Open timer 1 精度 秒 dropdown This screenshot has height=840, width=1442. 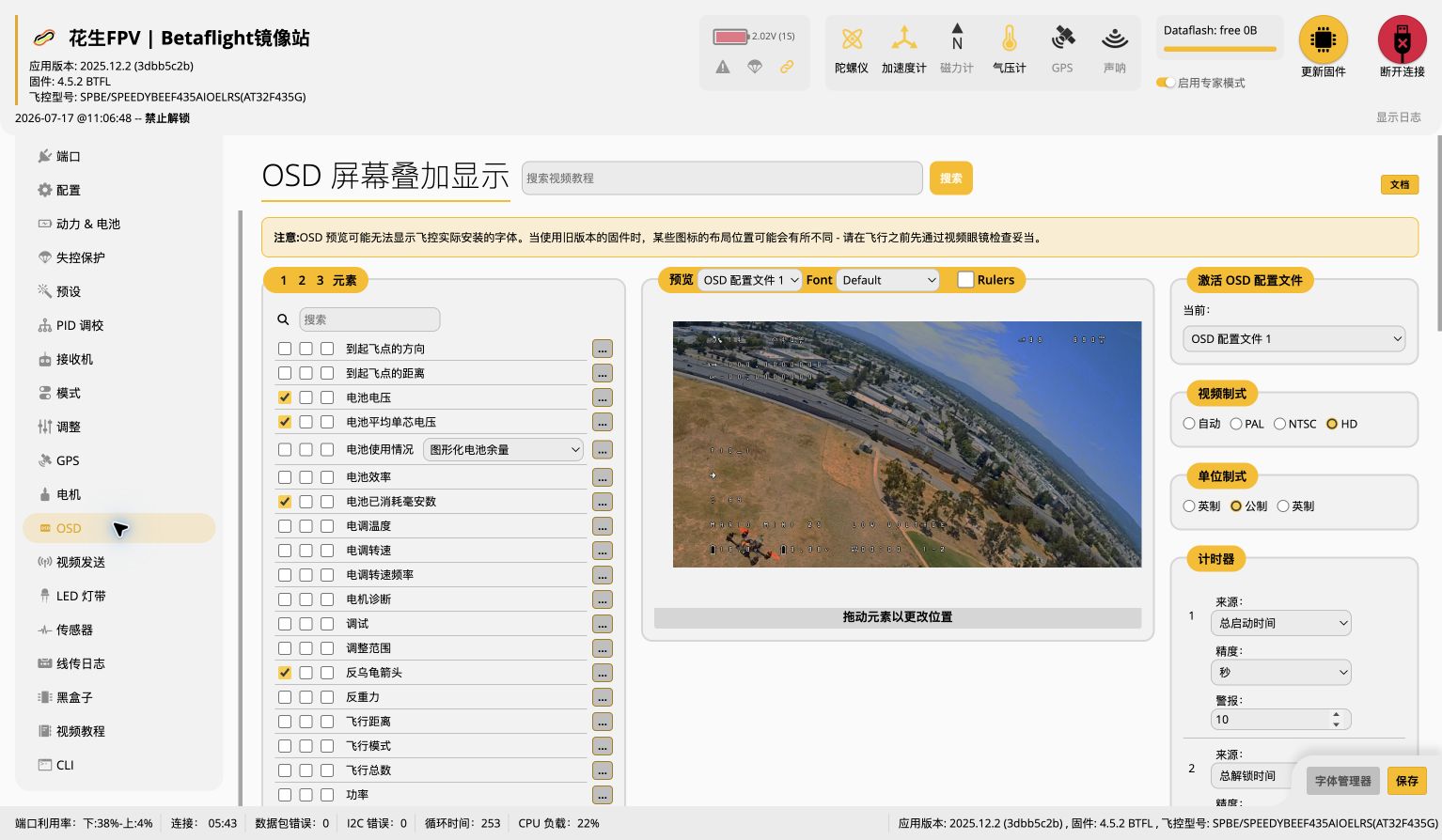pyautogui.click(x=1281, y=672)
